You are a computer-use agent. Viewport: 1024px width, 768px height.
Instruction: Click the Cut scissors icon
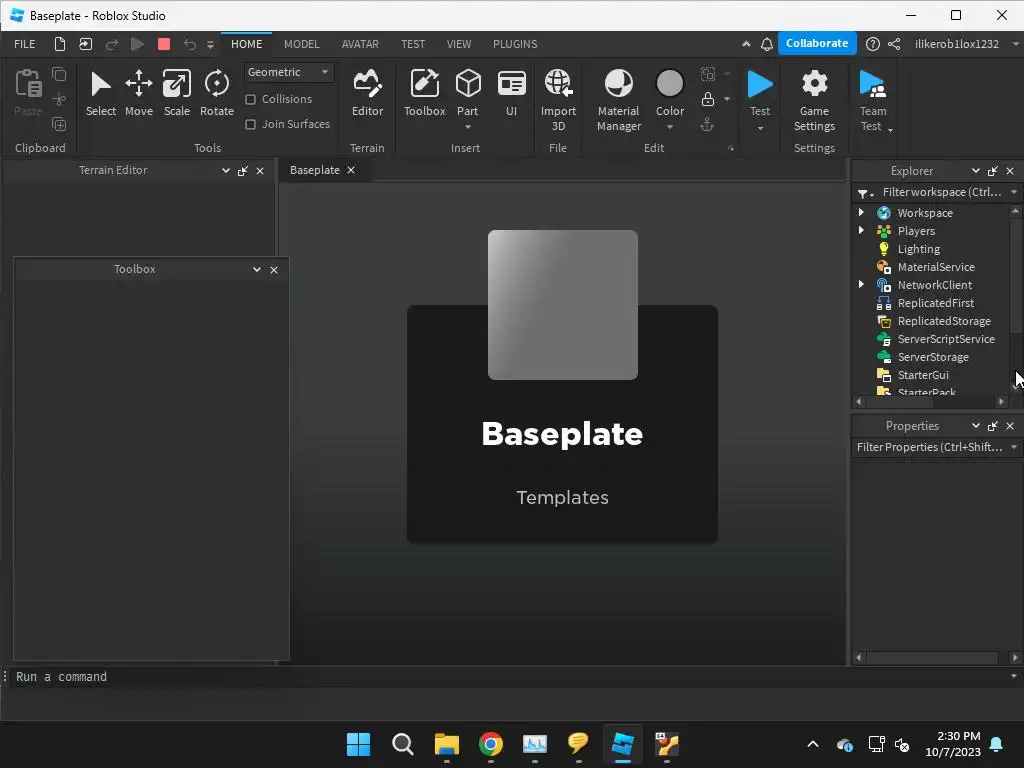pos(59,99)
